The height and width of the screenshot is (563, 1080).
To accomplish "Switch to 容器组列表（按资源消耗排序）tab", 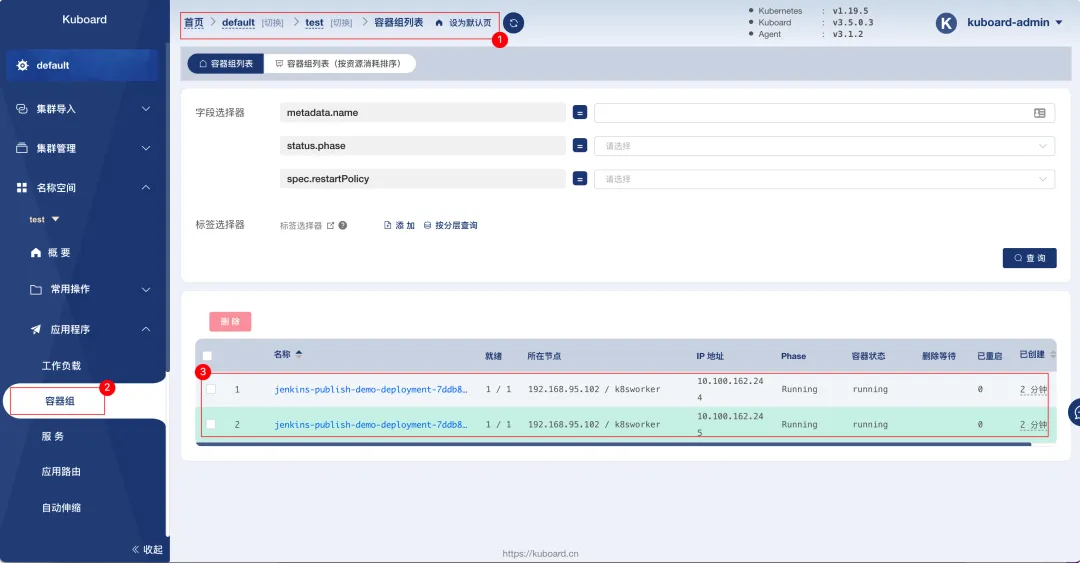I will (339, 63).
